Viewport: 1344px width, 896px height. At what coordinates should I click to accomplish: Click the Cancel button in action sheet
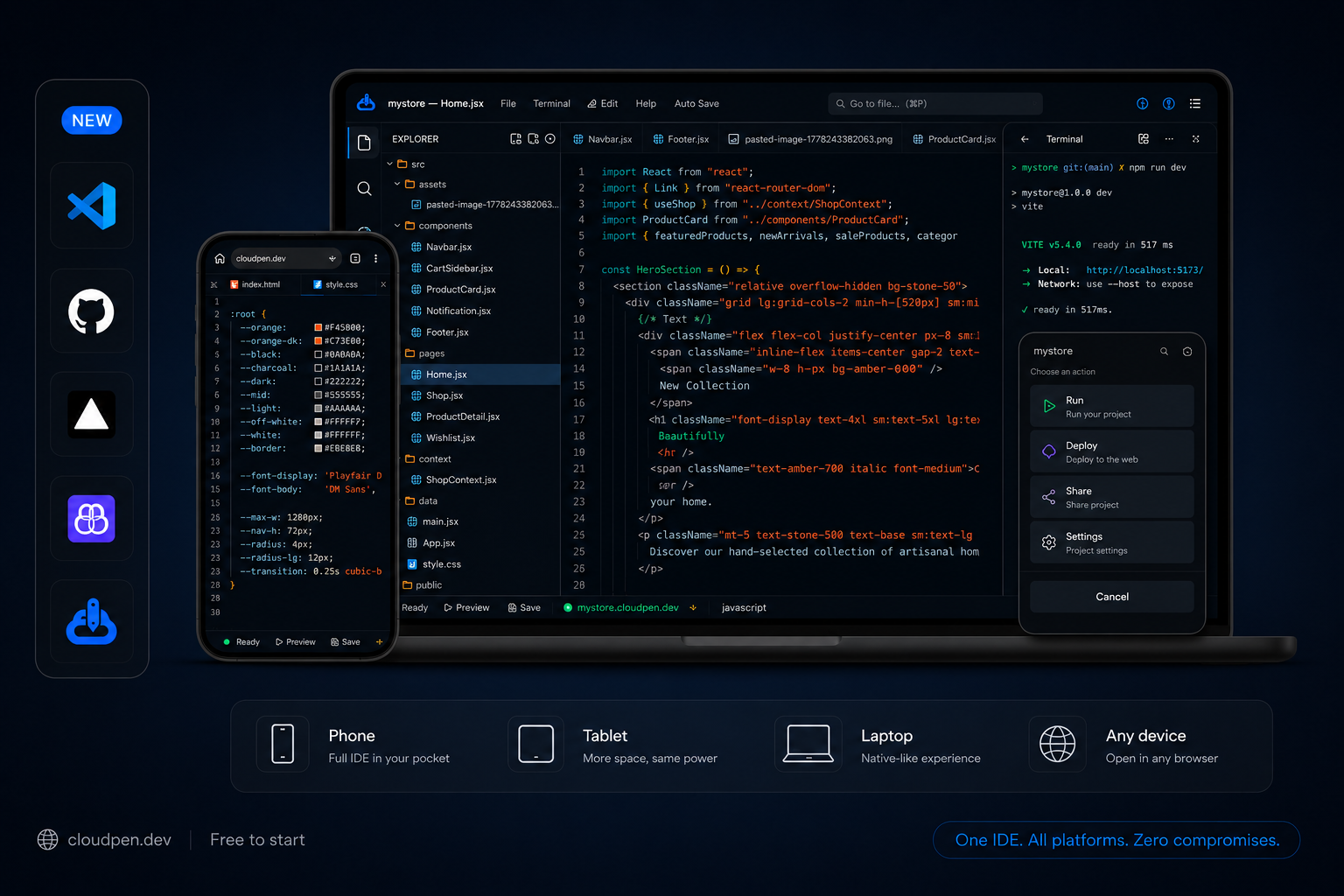click(1112, 597)
